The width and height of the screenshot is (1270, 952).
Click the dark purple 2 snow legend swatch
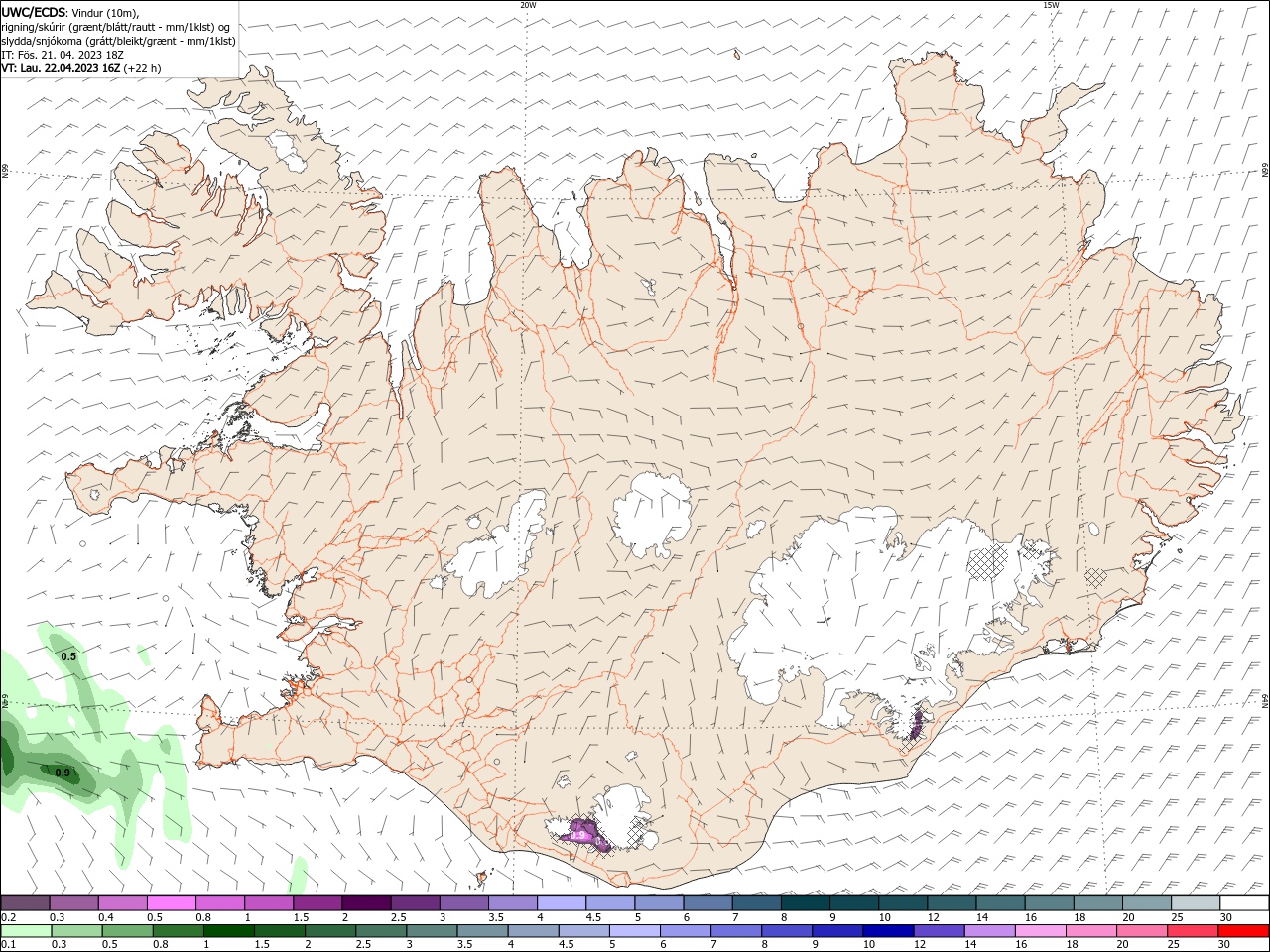366,903
